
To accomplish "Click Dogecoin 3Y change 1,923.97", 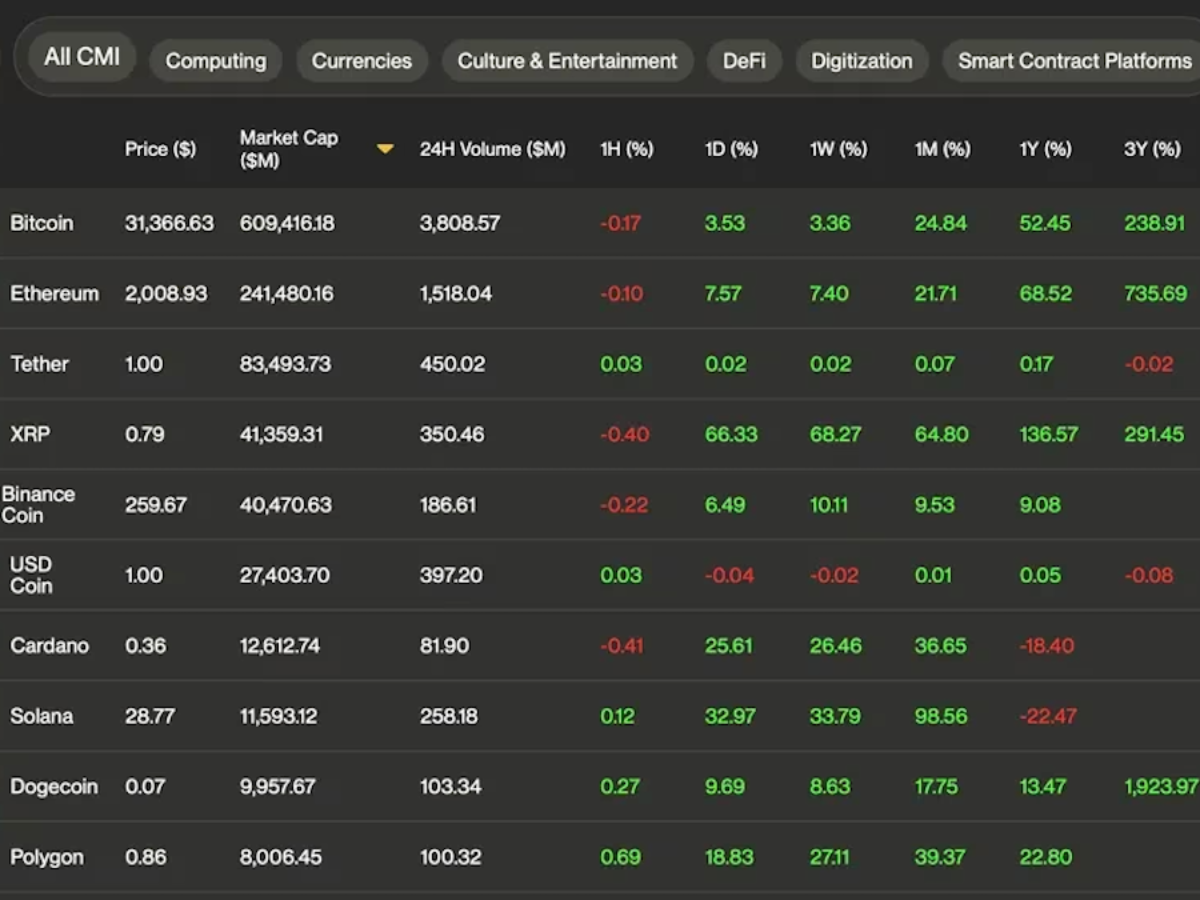I will (1161, 787).
